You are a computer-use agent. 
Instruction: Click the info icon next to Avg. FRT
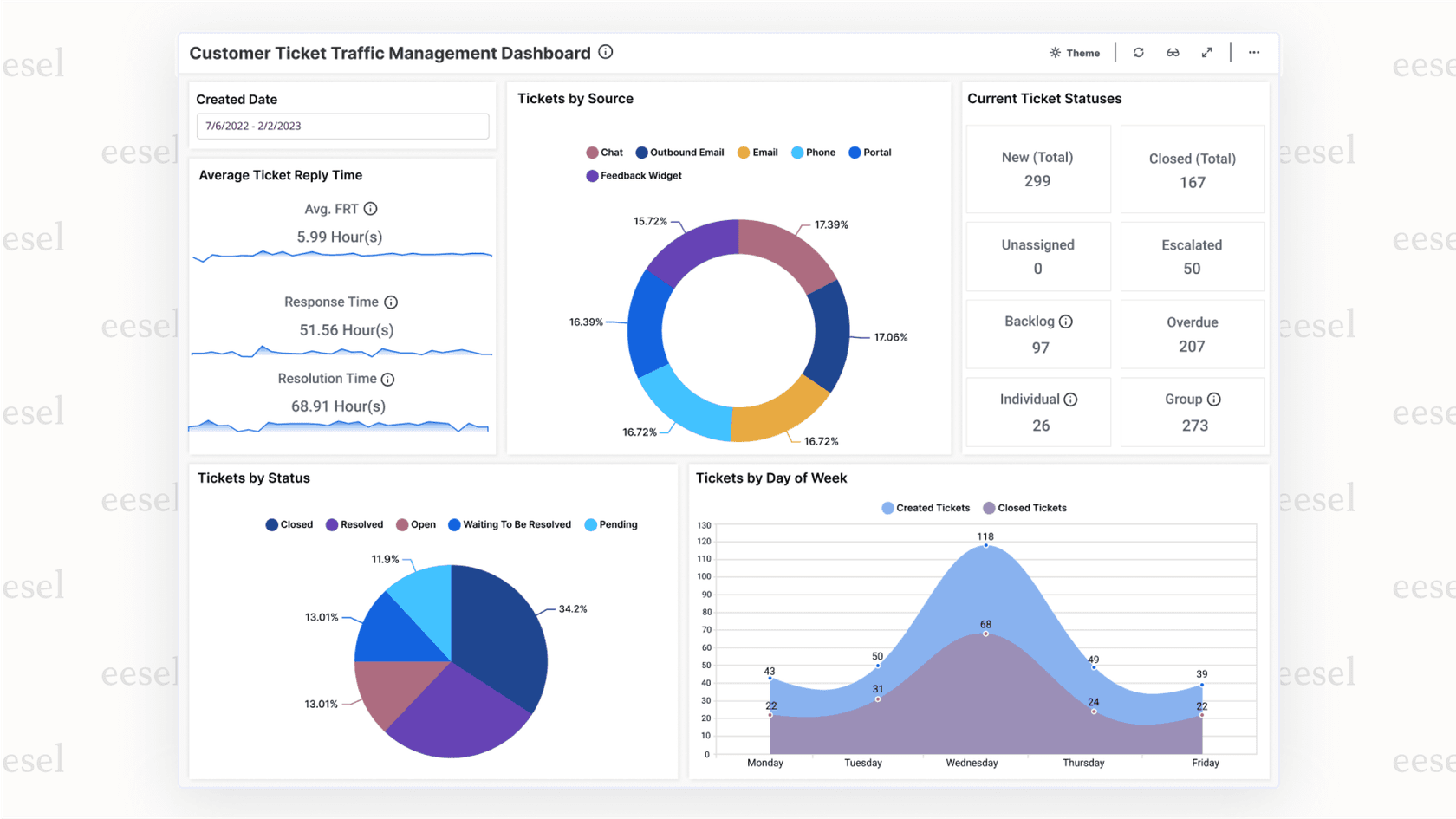click(x=371, y=208)
